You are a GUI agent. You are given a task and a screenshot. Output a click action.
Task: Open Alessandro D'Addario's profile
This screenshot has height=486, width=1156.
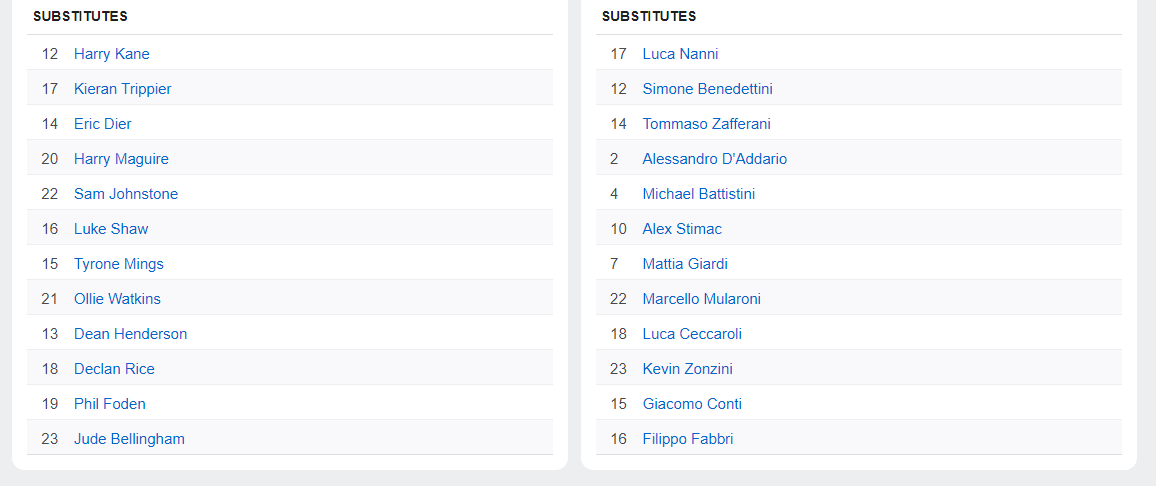tap(714, 159)
